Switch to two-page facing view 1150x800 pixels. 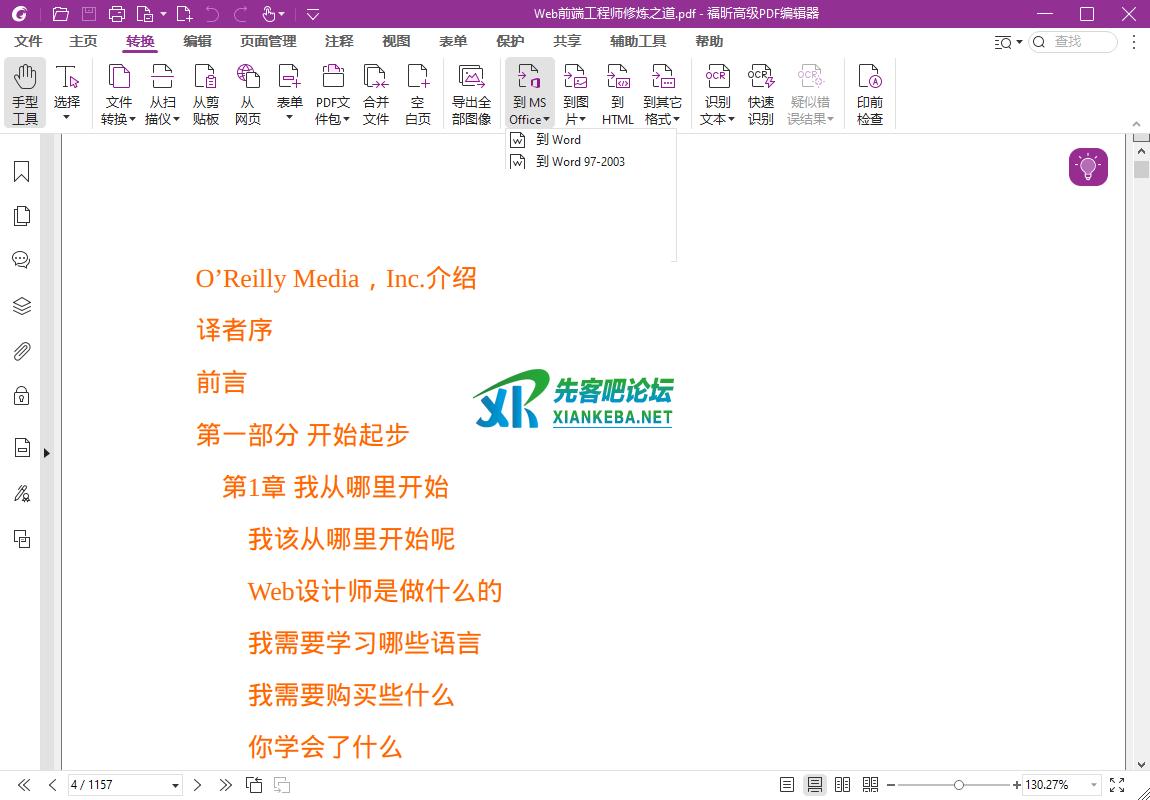[x=843, y=785]
